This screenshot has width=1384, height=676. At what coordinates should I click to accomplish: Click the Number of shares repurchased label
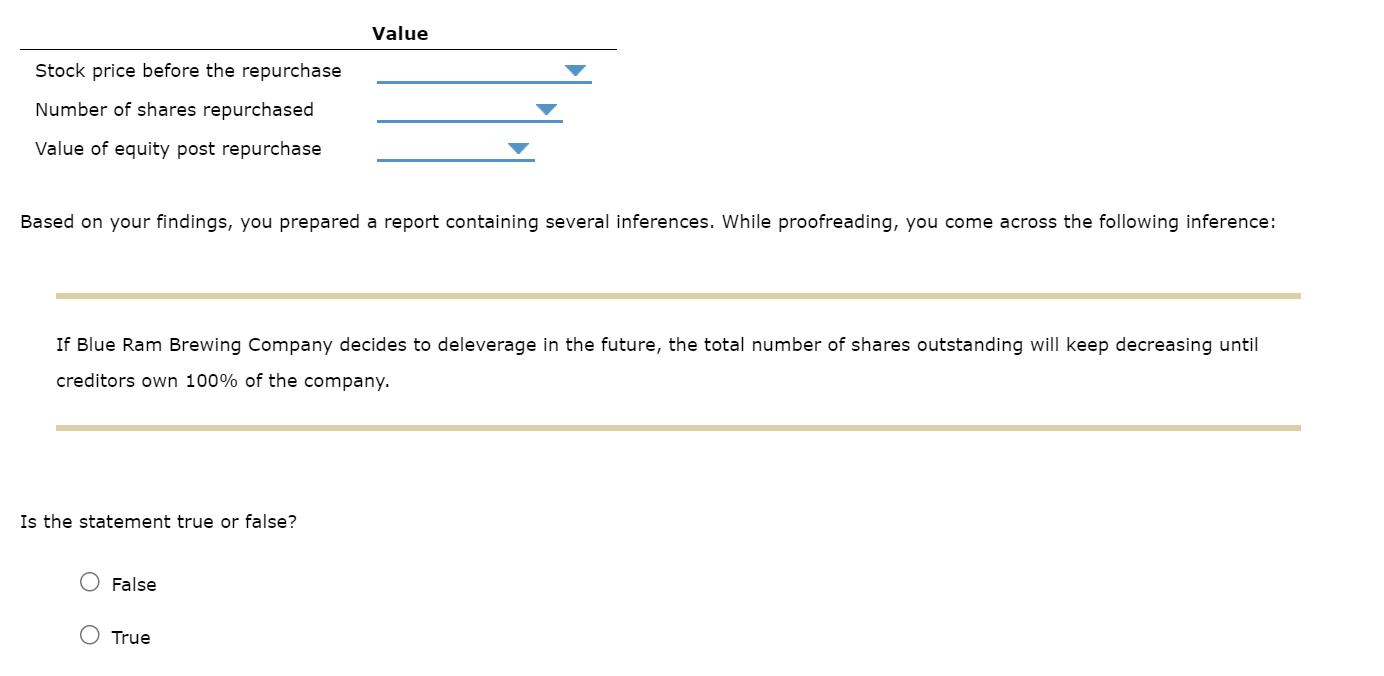(175, 109)
